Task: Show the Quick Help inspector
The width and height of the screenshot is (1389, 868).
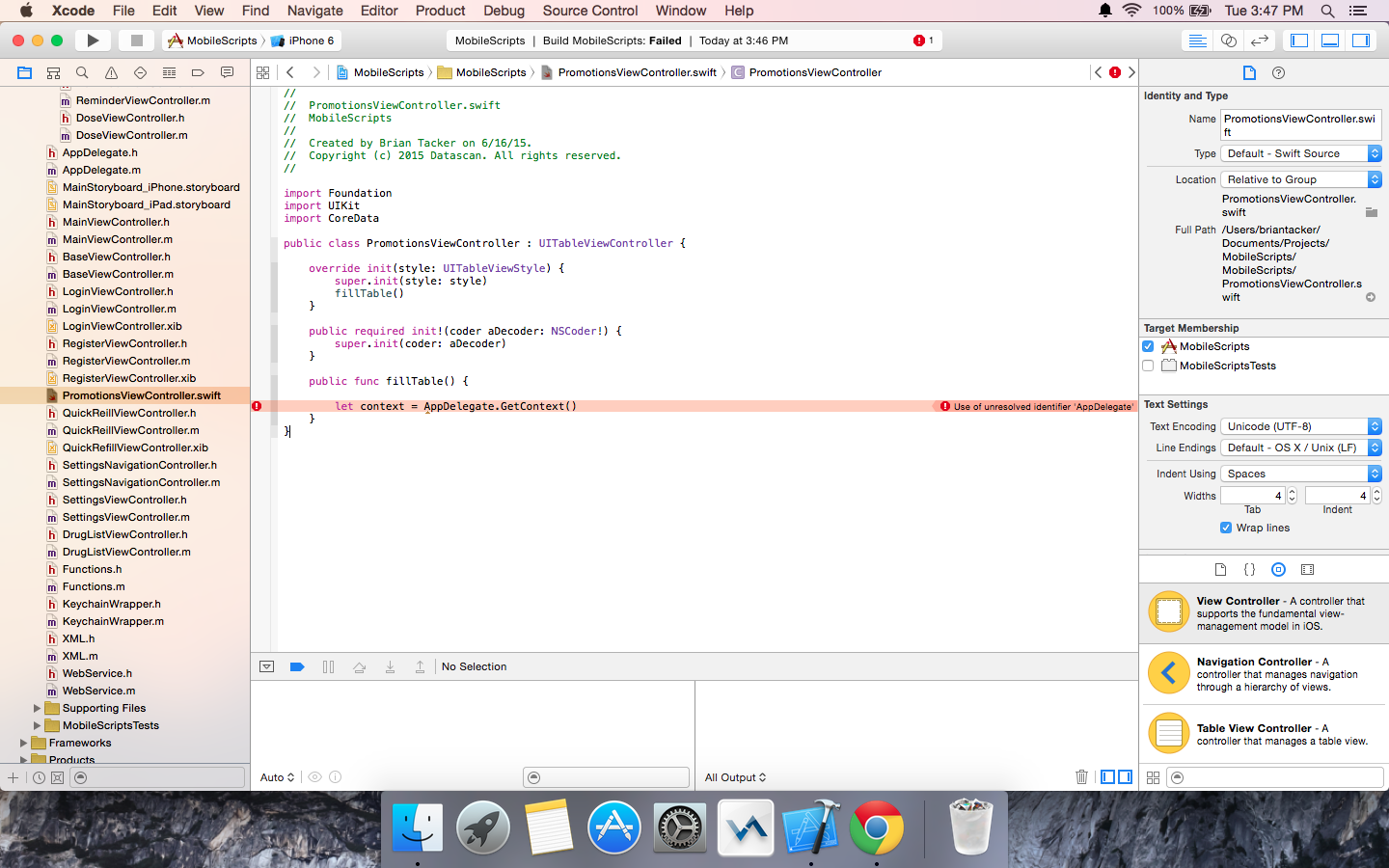Action: [x=1278, y=73]
